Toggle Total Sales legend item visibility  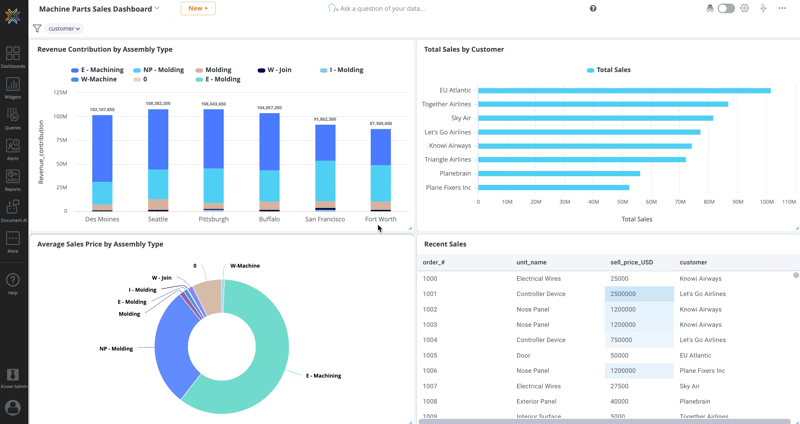[x=609, y=70]
